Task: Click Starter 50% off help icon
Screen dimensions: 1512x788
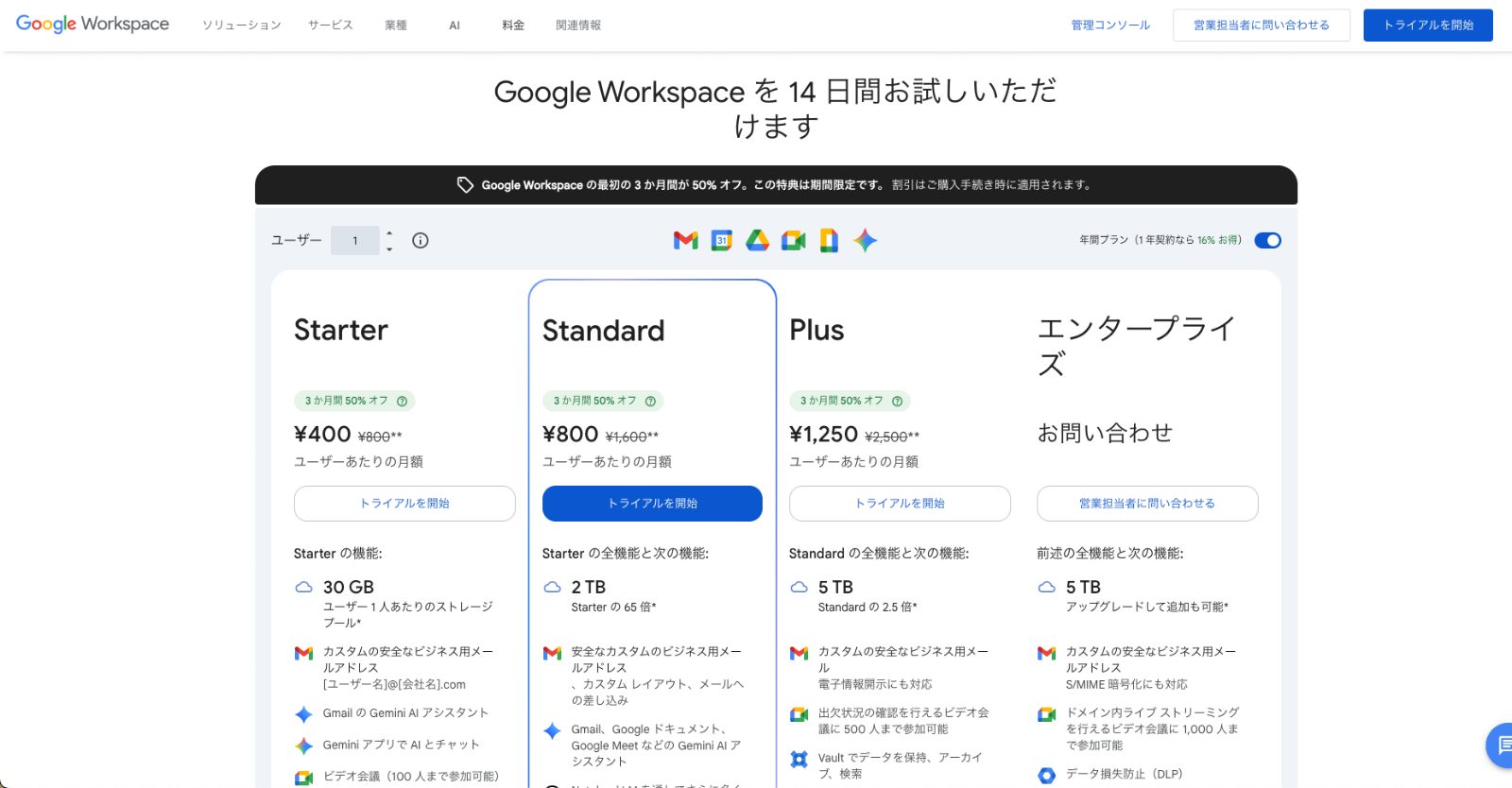Action: click(x=402, y=402)
